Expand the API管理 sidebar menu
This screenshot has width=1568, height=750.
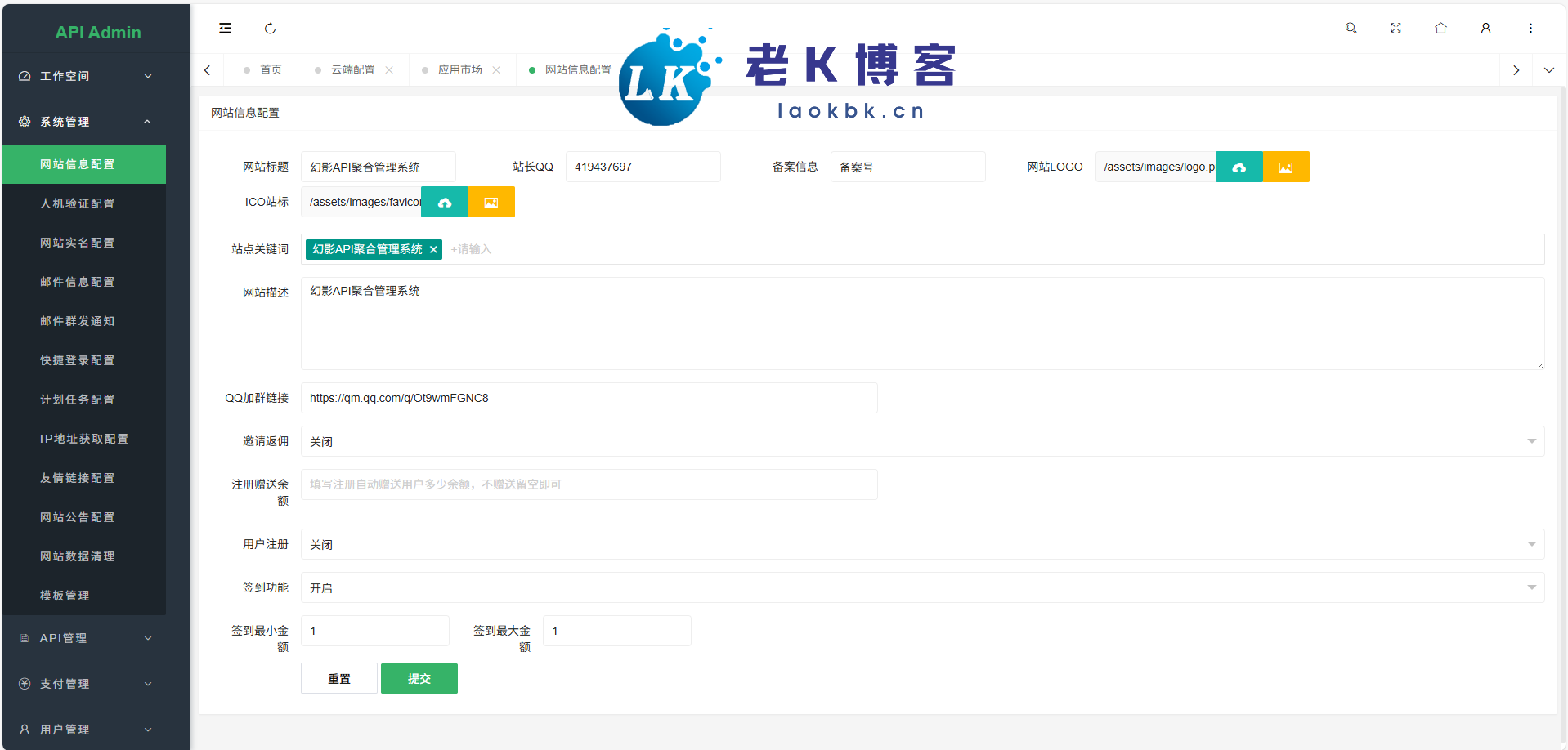[85, 638]
